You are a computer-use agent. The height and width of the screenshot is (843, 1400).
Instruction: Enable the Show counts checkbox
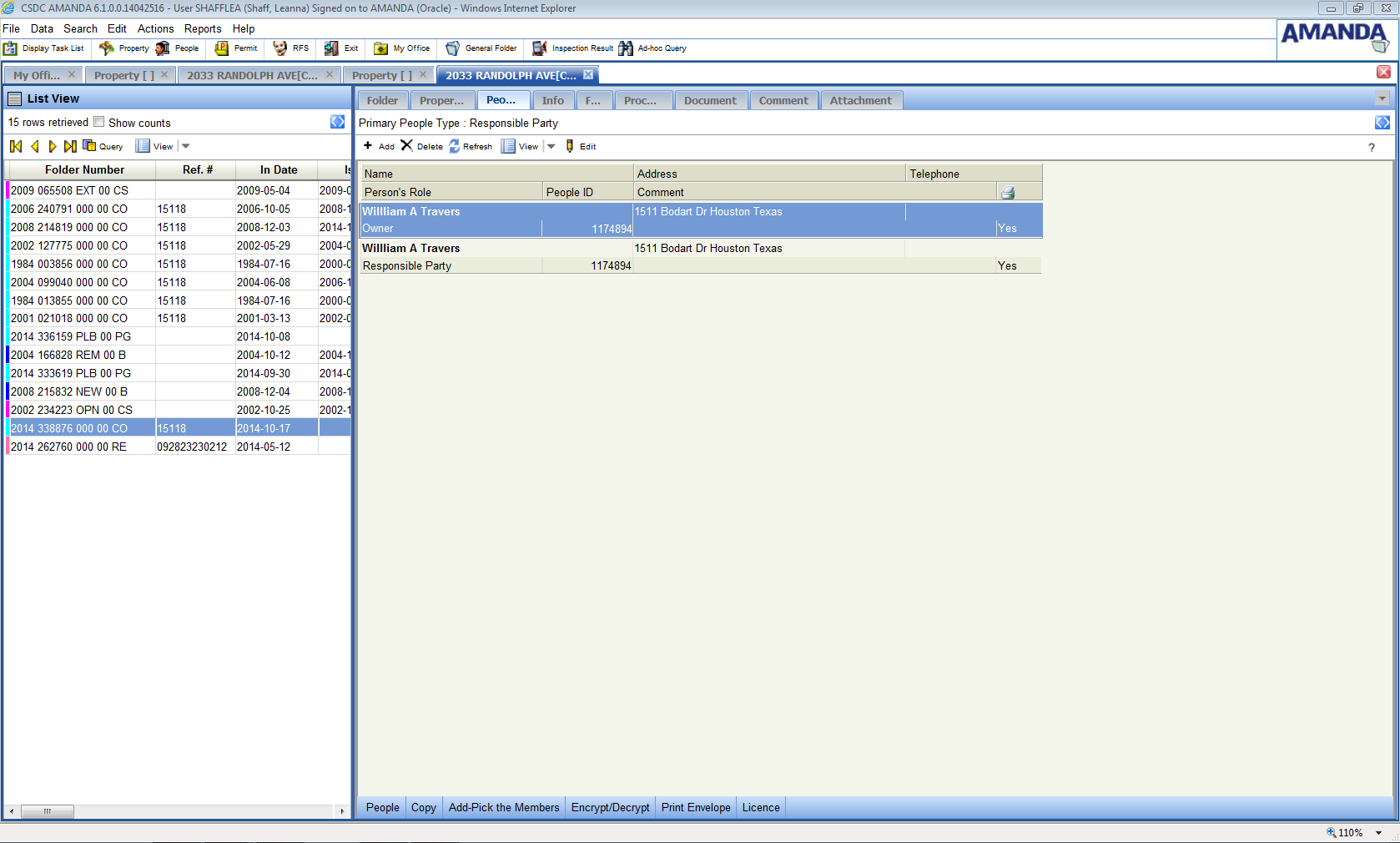99,122
